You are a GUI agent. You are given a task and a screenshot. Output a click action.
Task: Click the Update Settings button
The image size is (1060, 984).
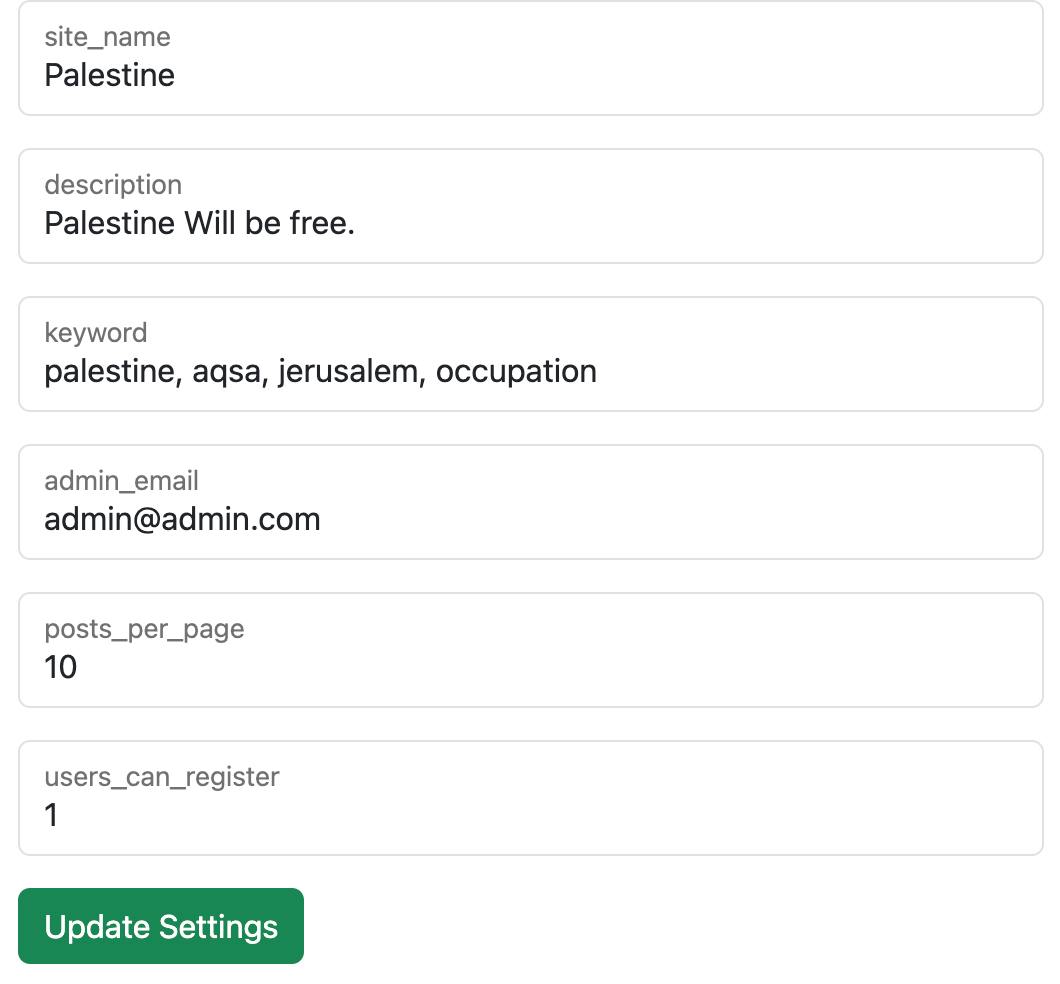161,926
